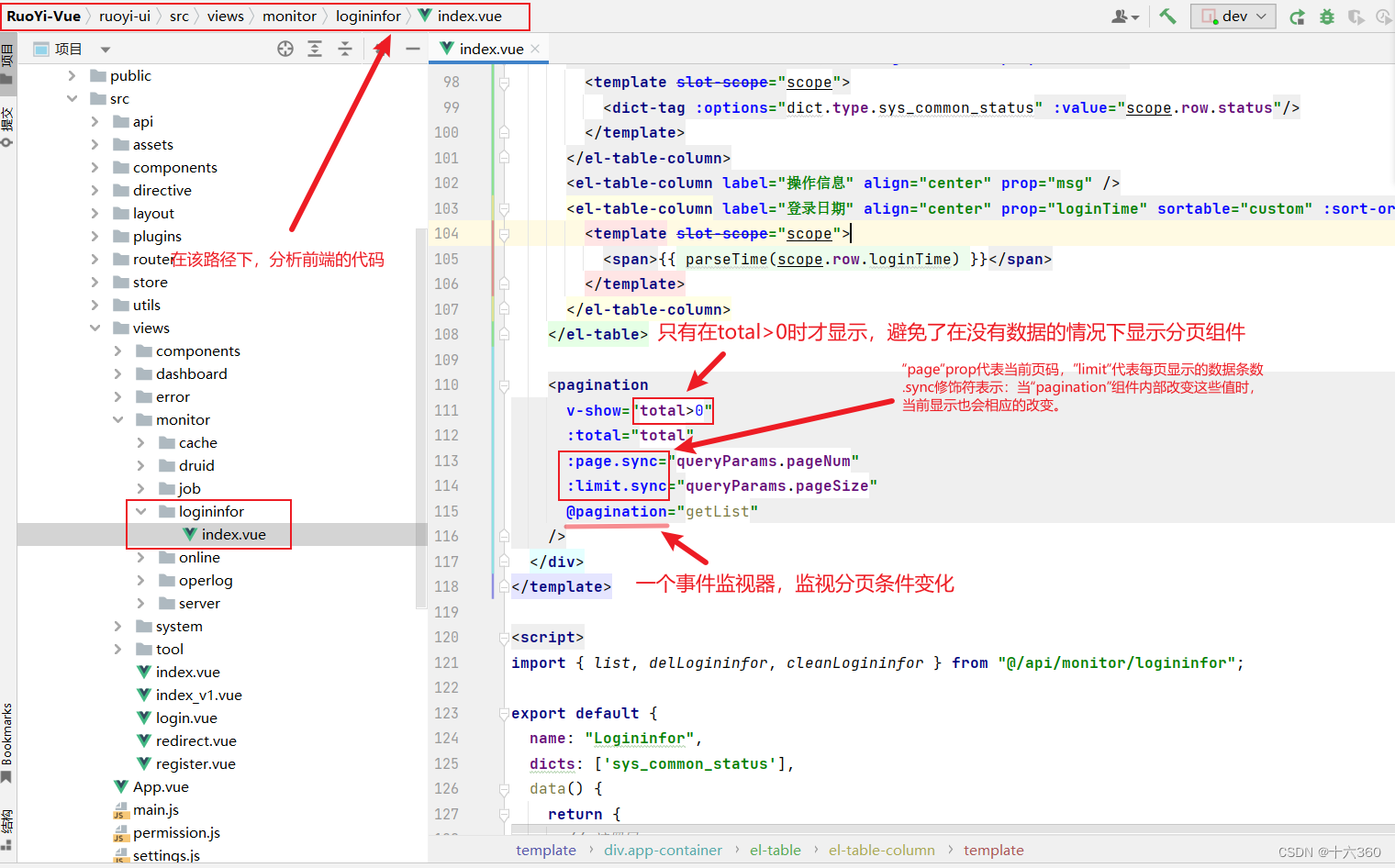Screen dimensions: 1395x868
Task: Select the operlog folder
Action: click(x=206, y=580)
